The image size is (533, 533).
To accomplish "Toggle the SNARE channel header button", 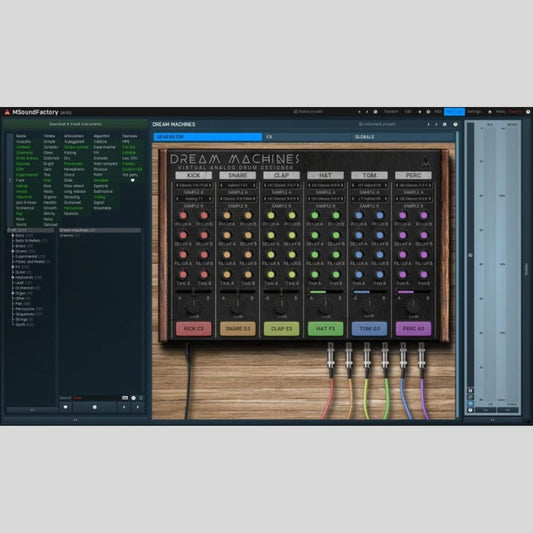I will point(237,175).
